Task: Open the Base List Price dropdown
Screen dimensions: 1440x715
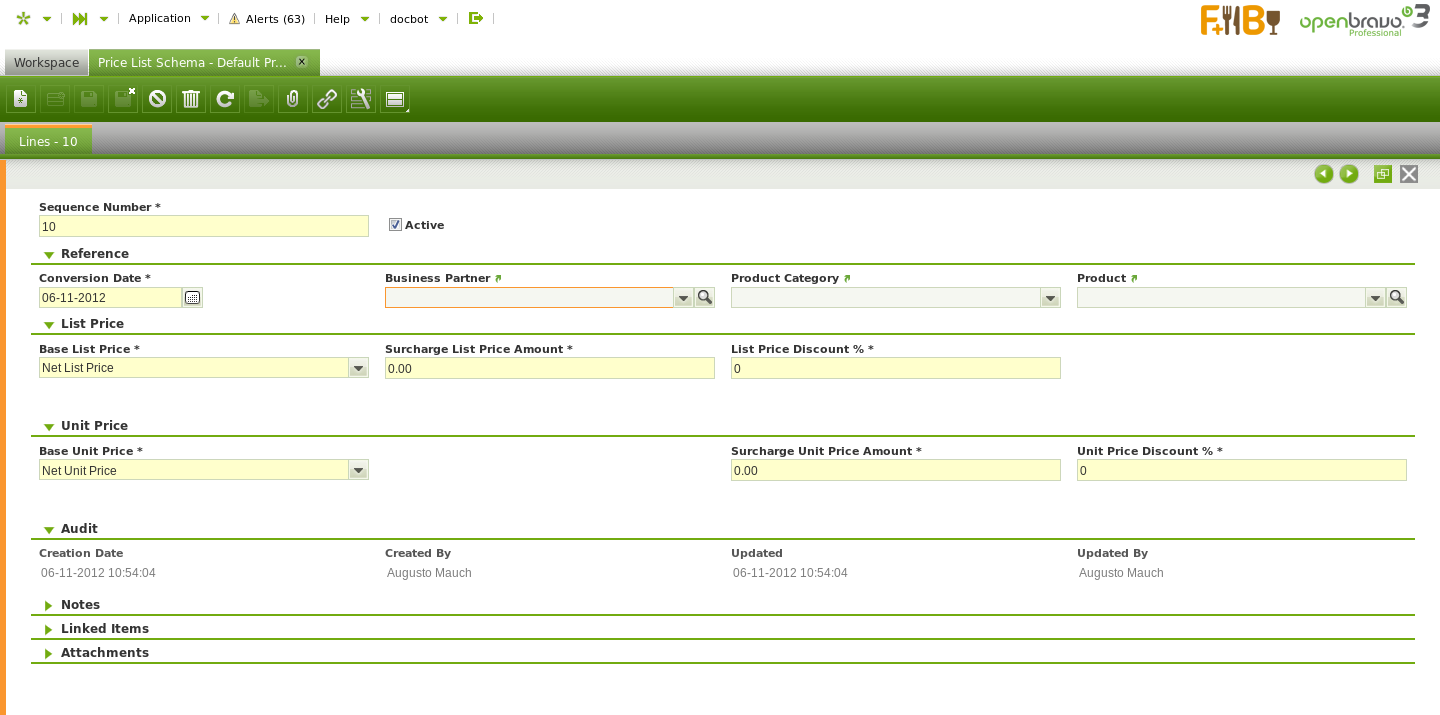Action: tap(358, 368)
